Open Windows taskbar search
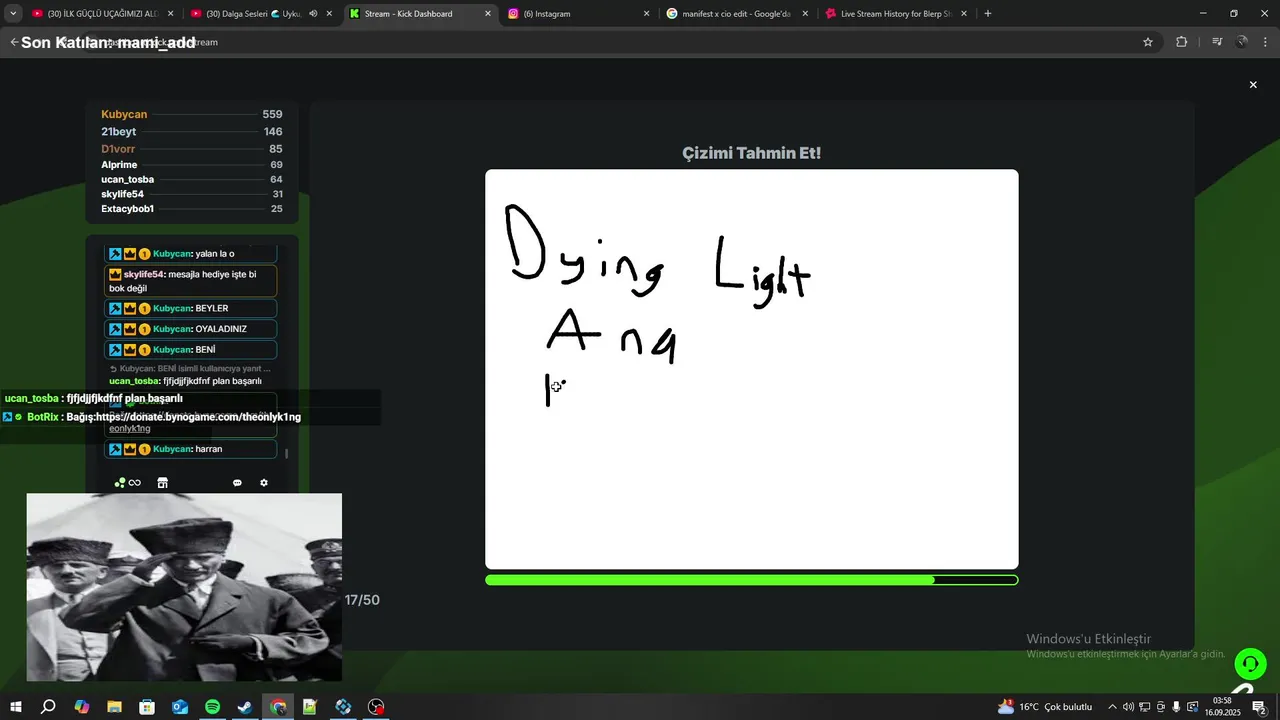The image size is (1280, 720). click(x=48, y=707)
